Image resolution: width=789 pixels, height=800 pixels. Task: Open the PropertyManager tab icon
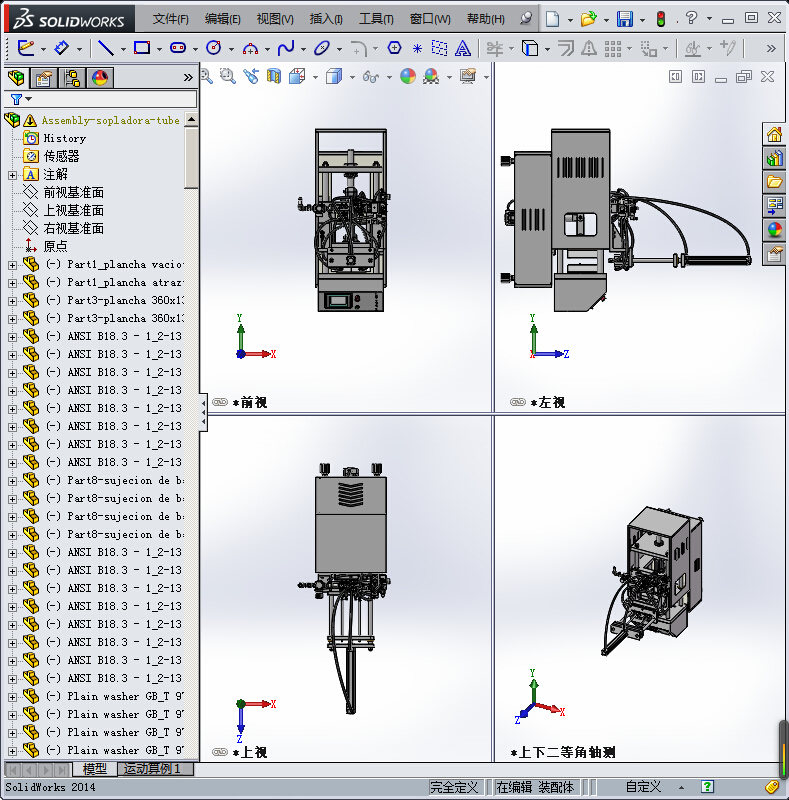[43, 78]
